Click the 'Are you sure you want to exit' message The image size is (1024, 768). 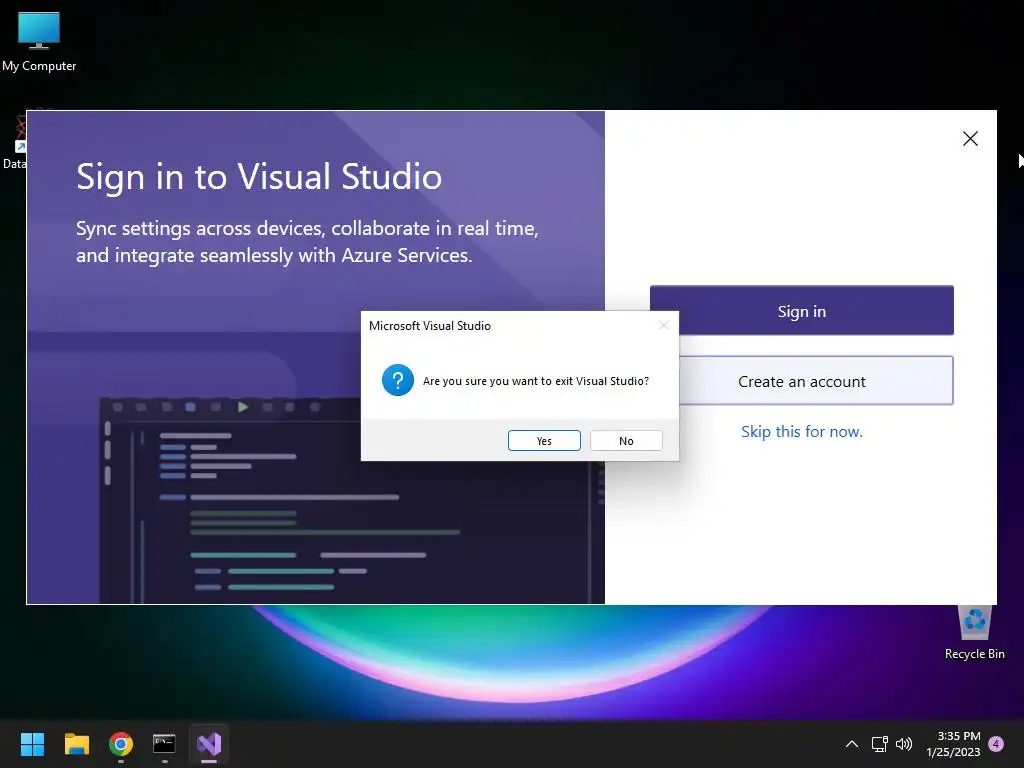click(536, 381)
